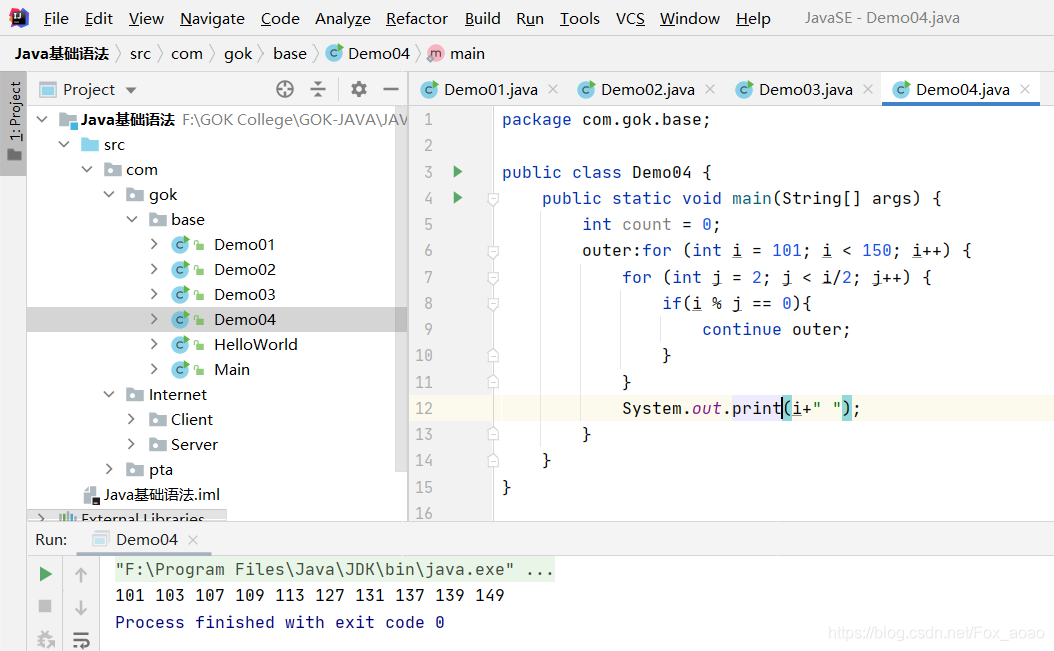Click 'continue outer;' on line 9
This screenshot has height=651, width=1054.
[x=776, y=330]
